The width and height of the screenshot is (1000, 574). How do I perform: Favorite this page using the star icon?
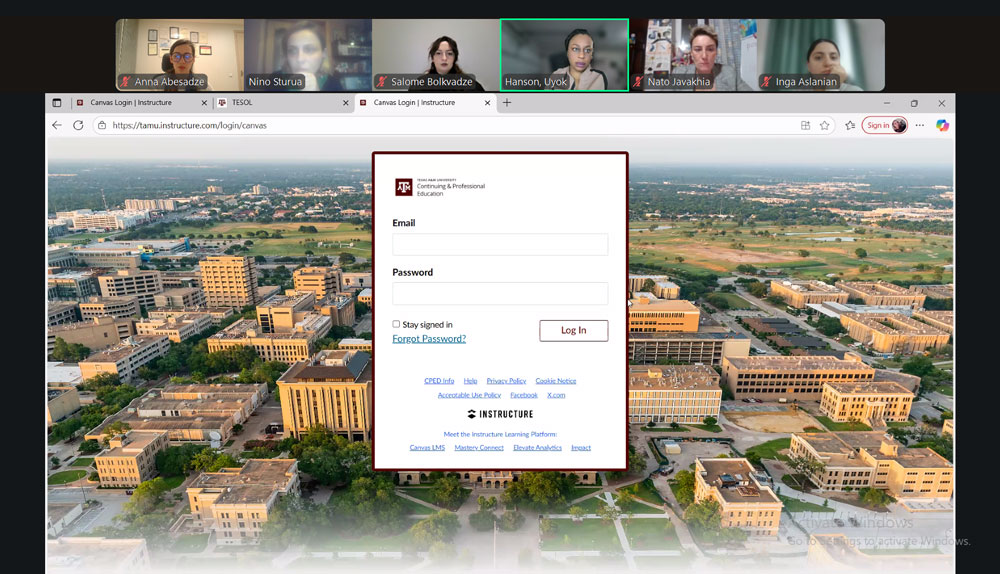[x=825, y=125]
